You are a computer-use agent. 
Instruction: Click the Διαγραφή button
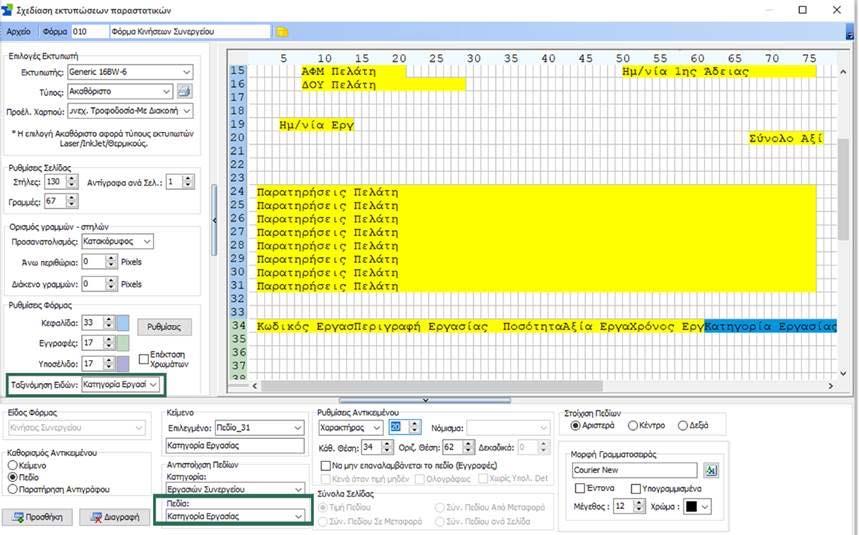(114, 517)
